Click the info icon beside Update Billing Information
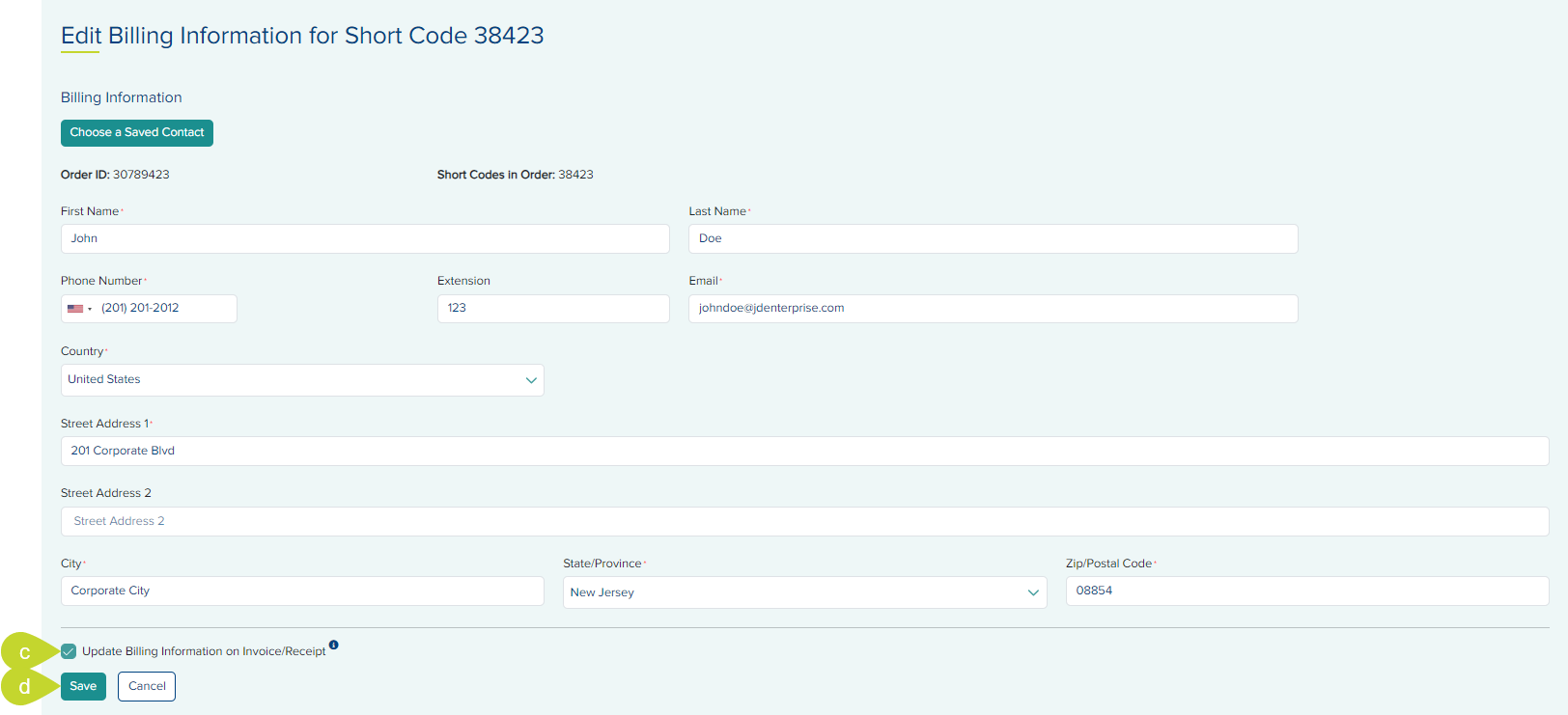The width and height of the screenshot is (1568, 715). point(333,645)
